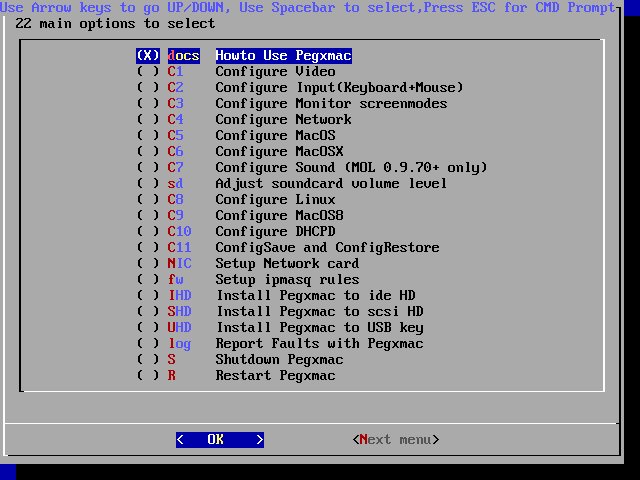The image size is (640, 480).
Task: Select the radio button for docs
Action: coord(148,56)
